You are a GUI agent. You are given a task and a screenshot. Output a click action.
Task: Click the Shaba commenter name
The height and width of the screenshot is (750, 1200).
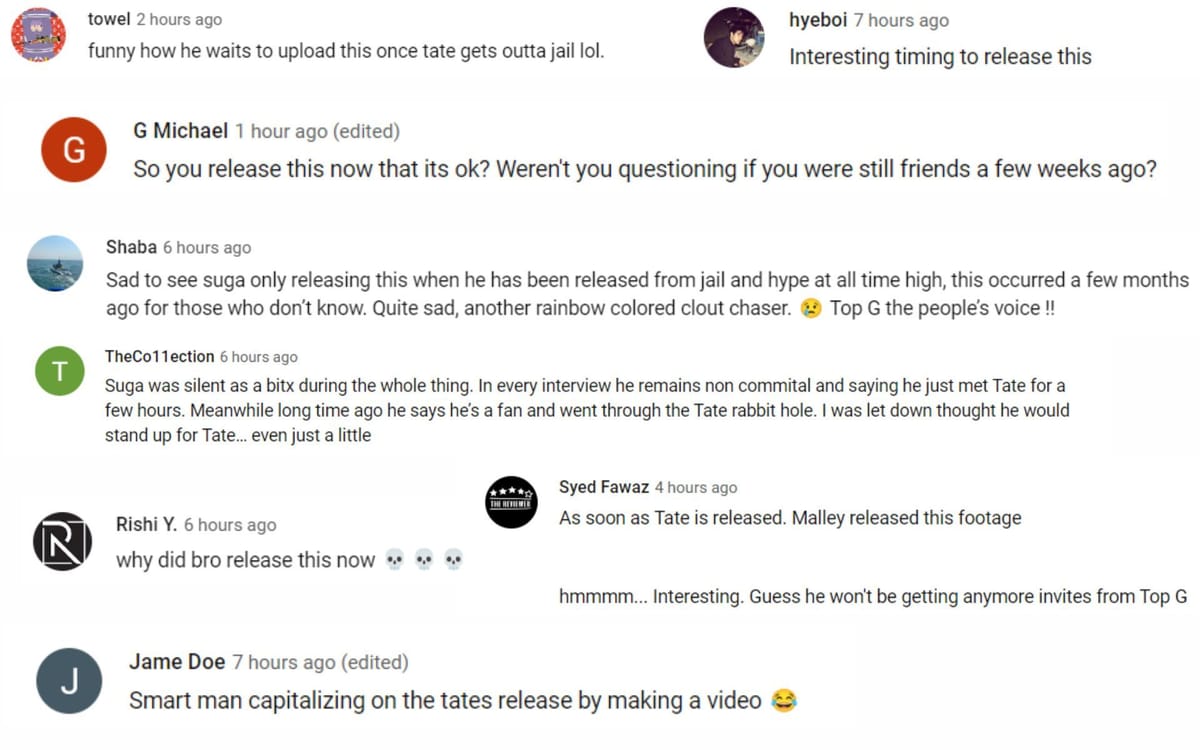[x=131, y=247]
